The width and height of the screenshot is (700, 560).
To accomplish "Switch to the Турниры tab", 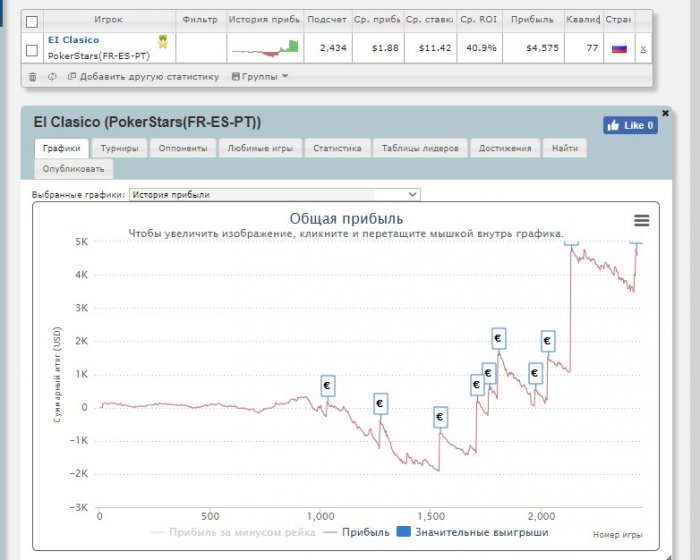I will click(x=119, y=148).
